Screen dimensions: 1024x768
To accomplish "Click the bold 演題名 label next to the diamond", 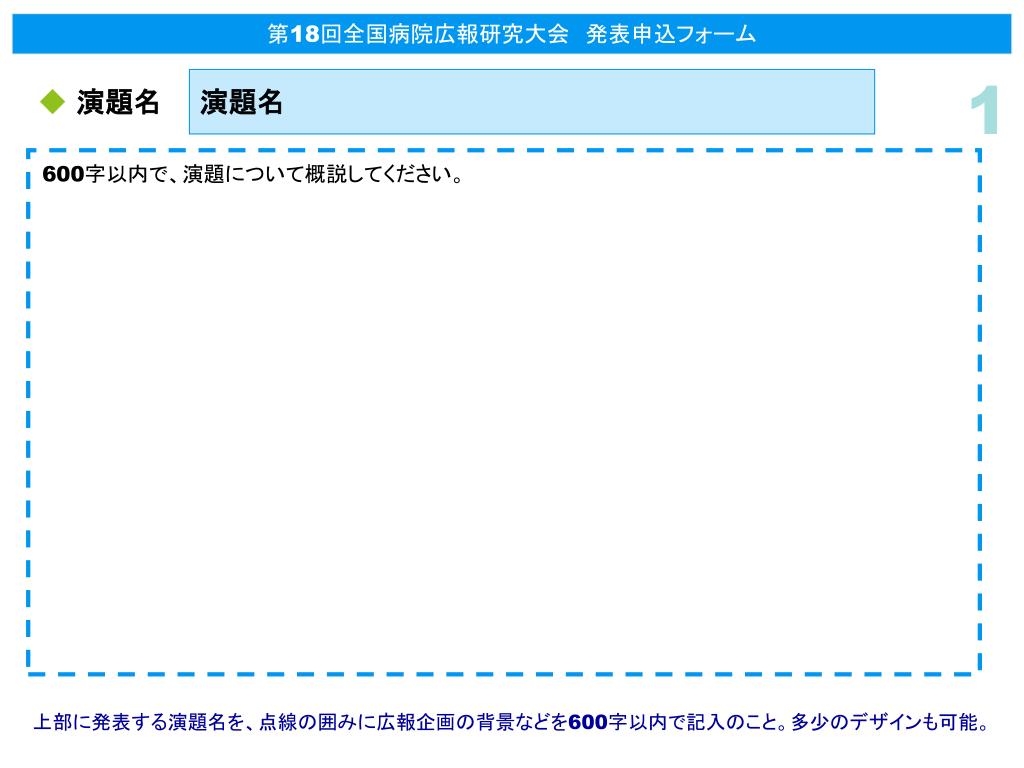I will click(118, 102).
